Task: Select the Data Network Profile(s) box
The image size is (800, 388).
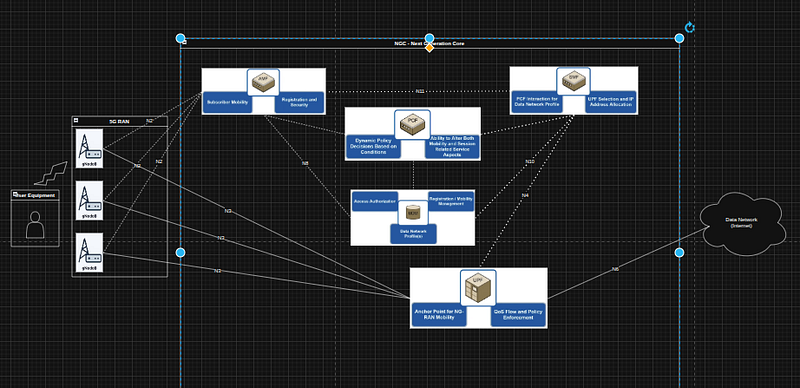Action: 413,234
